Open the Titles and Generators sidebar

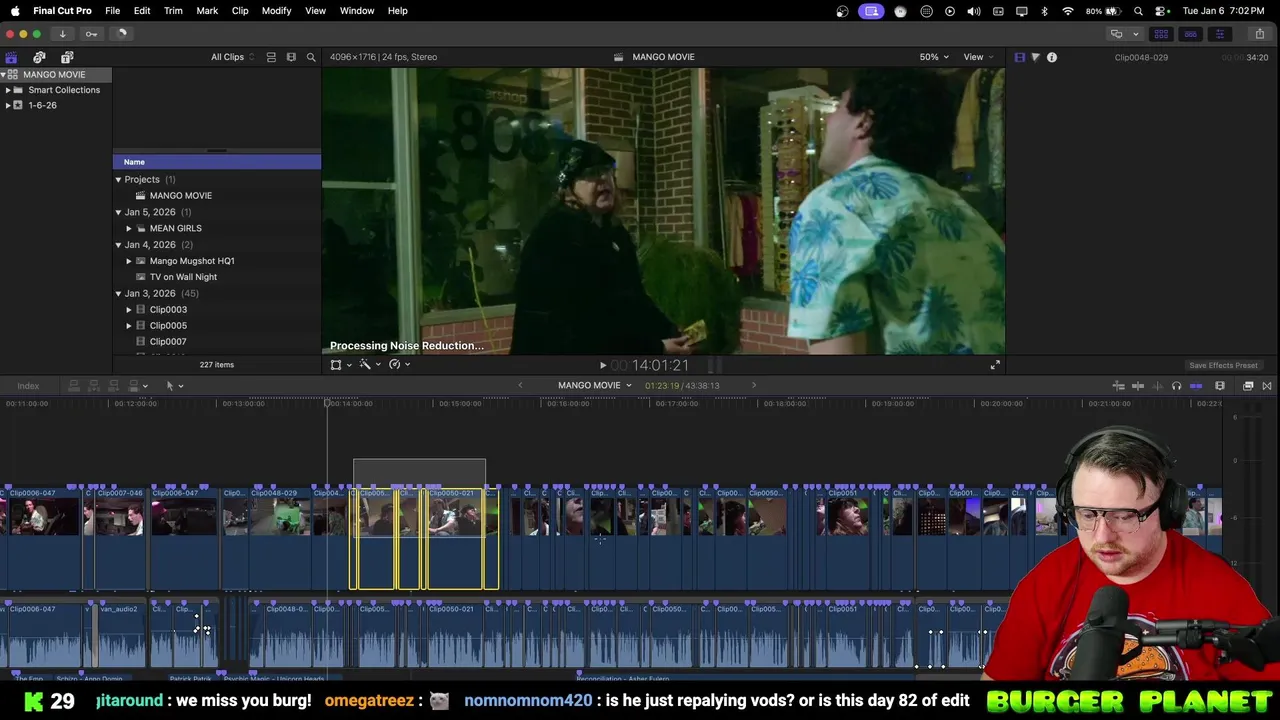tap(67, 57)
